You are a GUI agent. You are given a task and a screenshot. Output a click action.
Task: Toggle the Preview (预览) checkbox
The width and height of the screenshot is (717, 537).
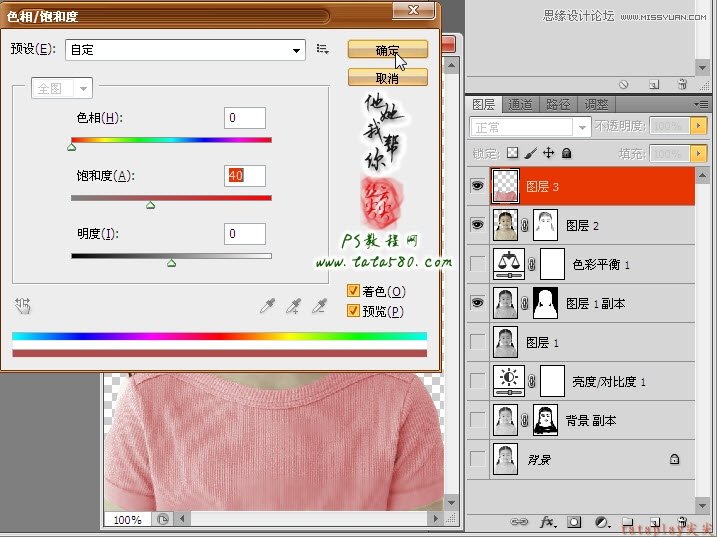pos(353,311)
